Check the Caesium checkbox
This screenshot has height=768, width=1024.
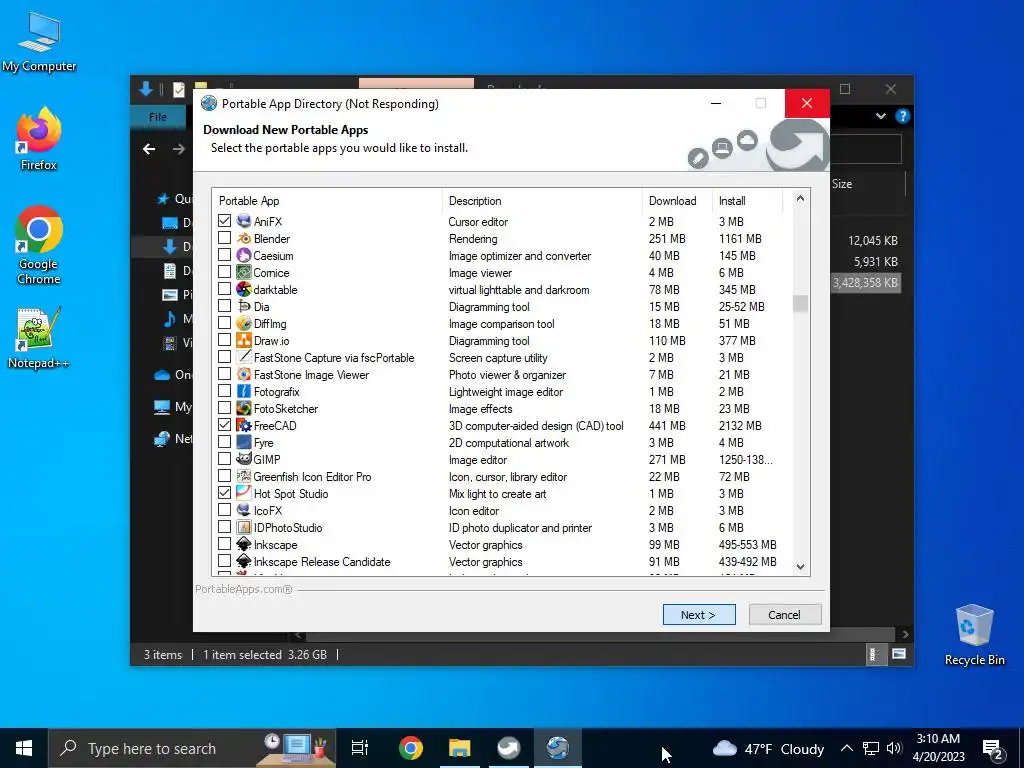pos(224,255)
